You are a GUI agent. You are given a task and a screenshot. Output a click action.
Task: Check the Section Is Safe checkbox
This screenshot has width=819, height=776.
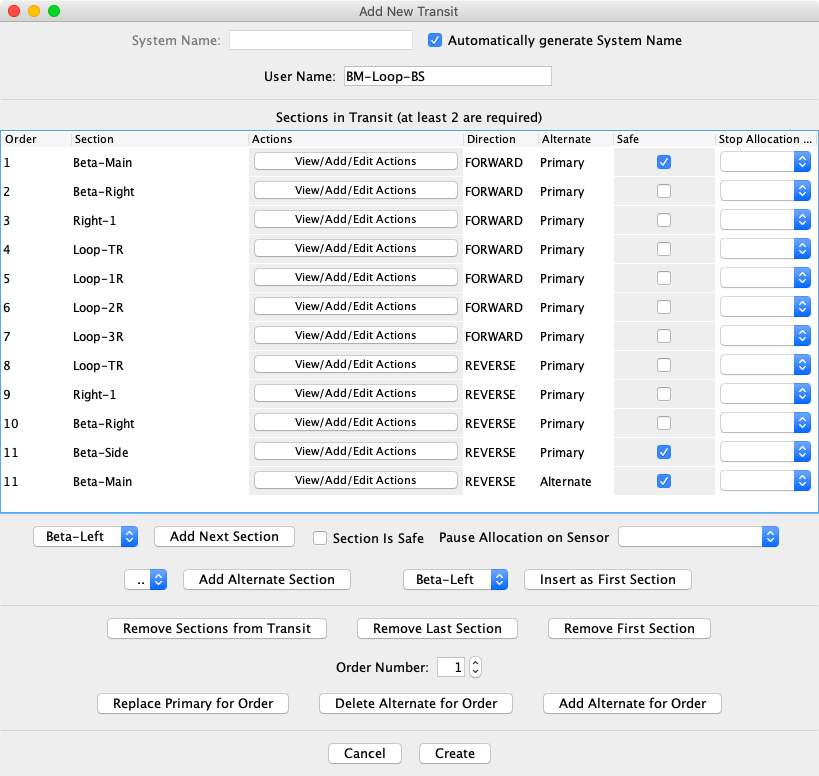coord(320,538)
